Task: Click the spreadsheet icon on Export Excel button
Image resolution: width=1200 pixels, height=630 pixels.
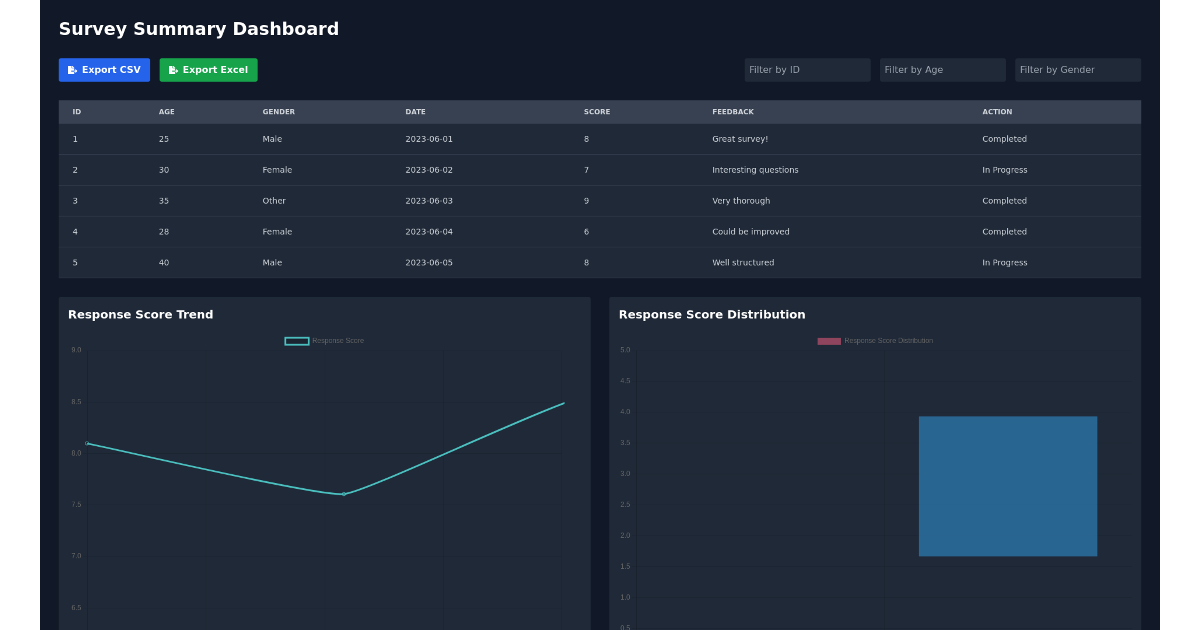Action: tap(172, 70)
